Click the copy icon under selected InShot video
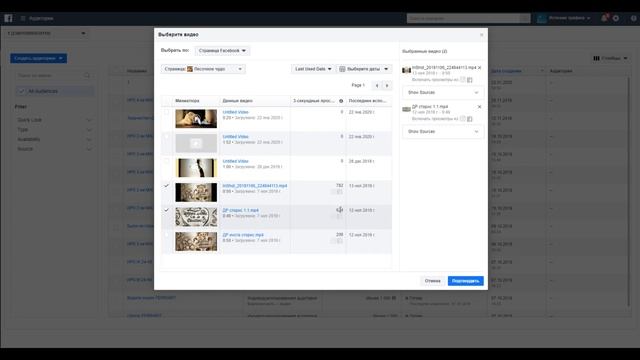640x360 pixels. coord(470,80)
